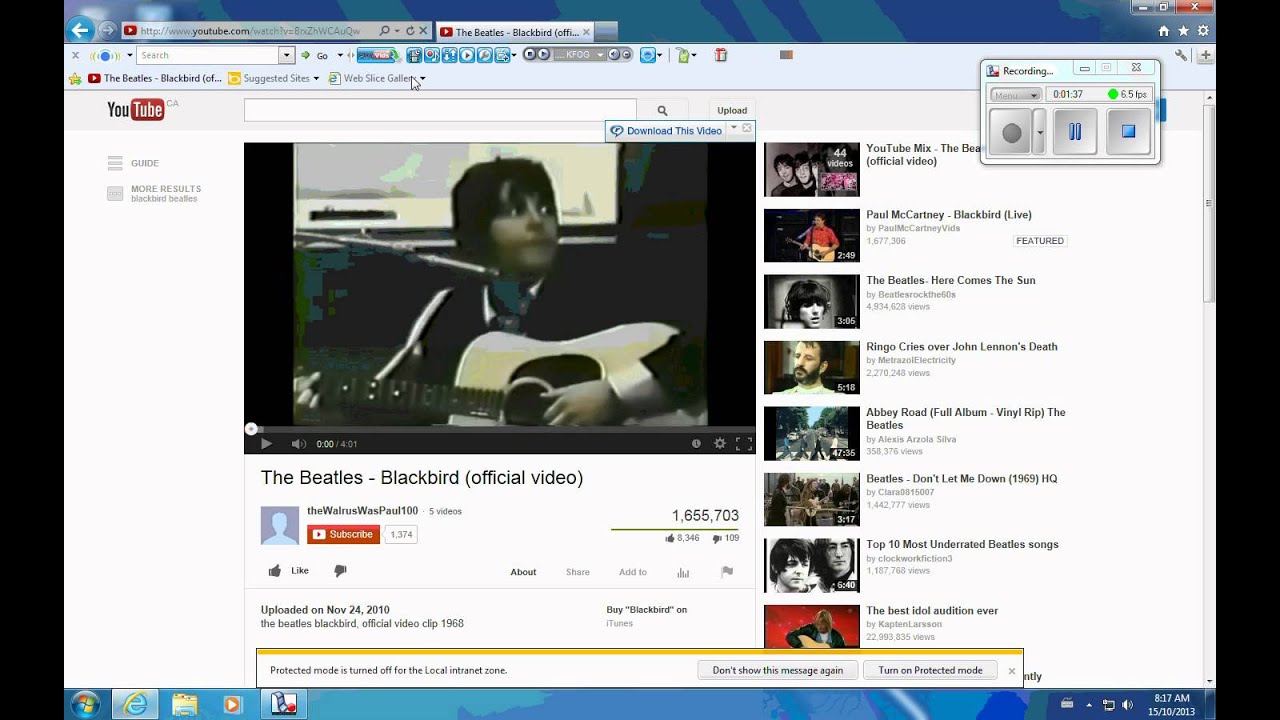Open Abbey Road Full Album thumbnail
The image size is (1280, 720).
(812, 434)
